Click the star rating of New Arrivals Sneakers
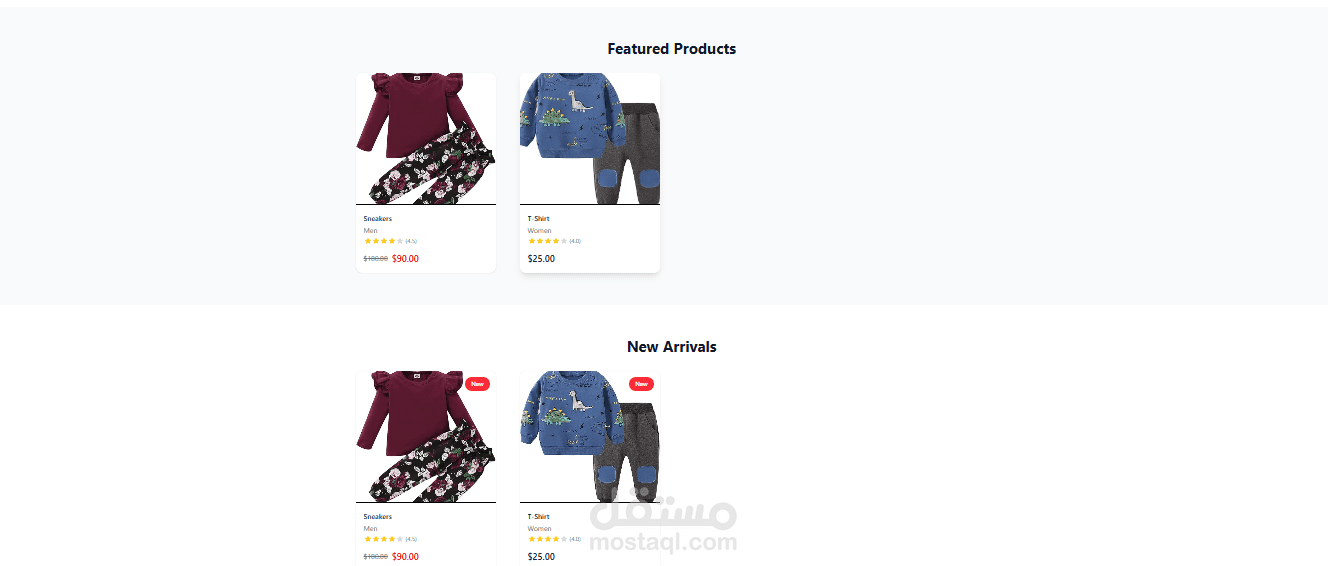This screenshot has width=1328, height=566. coord(384,539)
